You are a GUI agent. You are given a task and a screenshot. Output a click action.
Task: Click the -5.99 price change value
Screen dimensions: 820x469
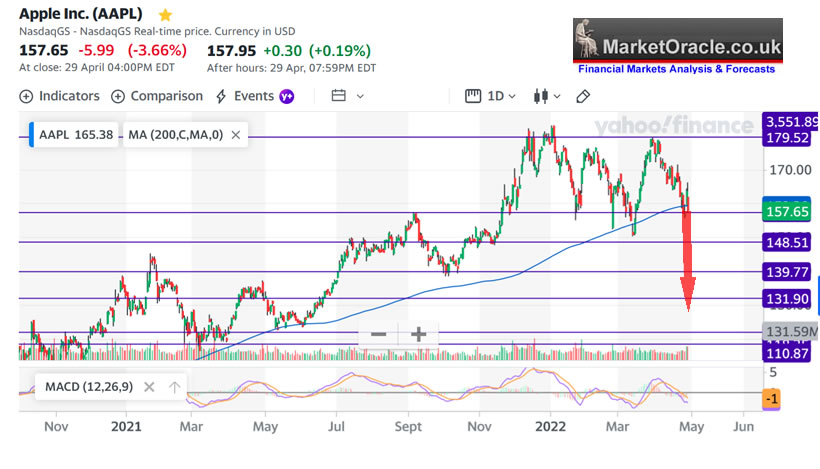96,50
